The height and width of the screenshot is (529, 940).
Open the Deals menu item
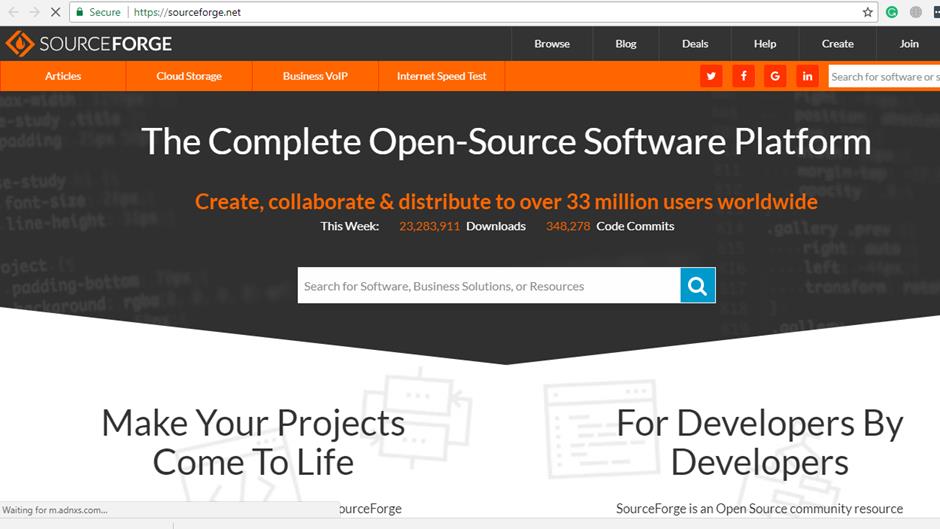pos(695,44)
